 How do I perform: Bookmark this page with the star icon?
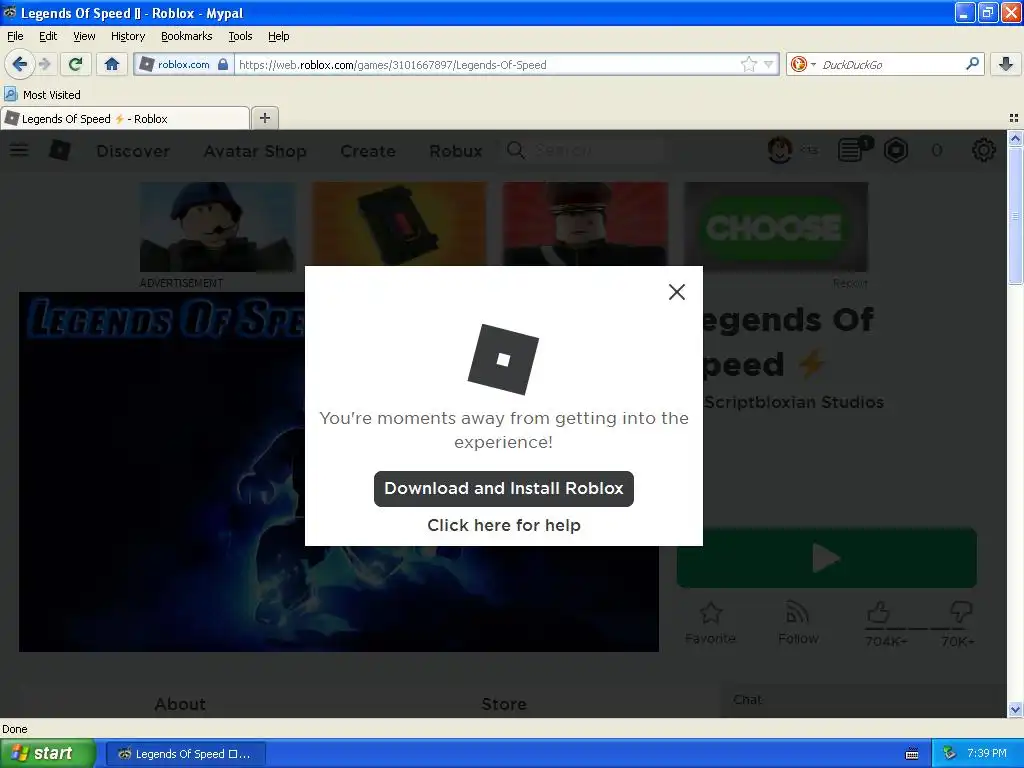(x=748, y=64)
